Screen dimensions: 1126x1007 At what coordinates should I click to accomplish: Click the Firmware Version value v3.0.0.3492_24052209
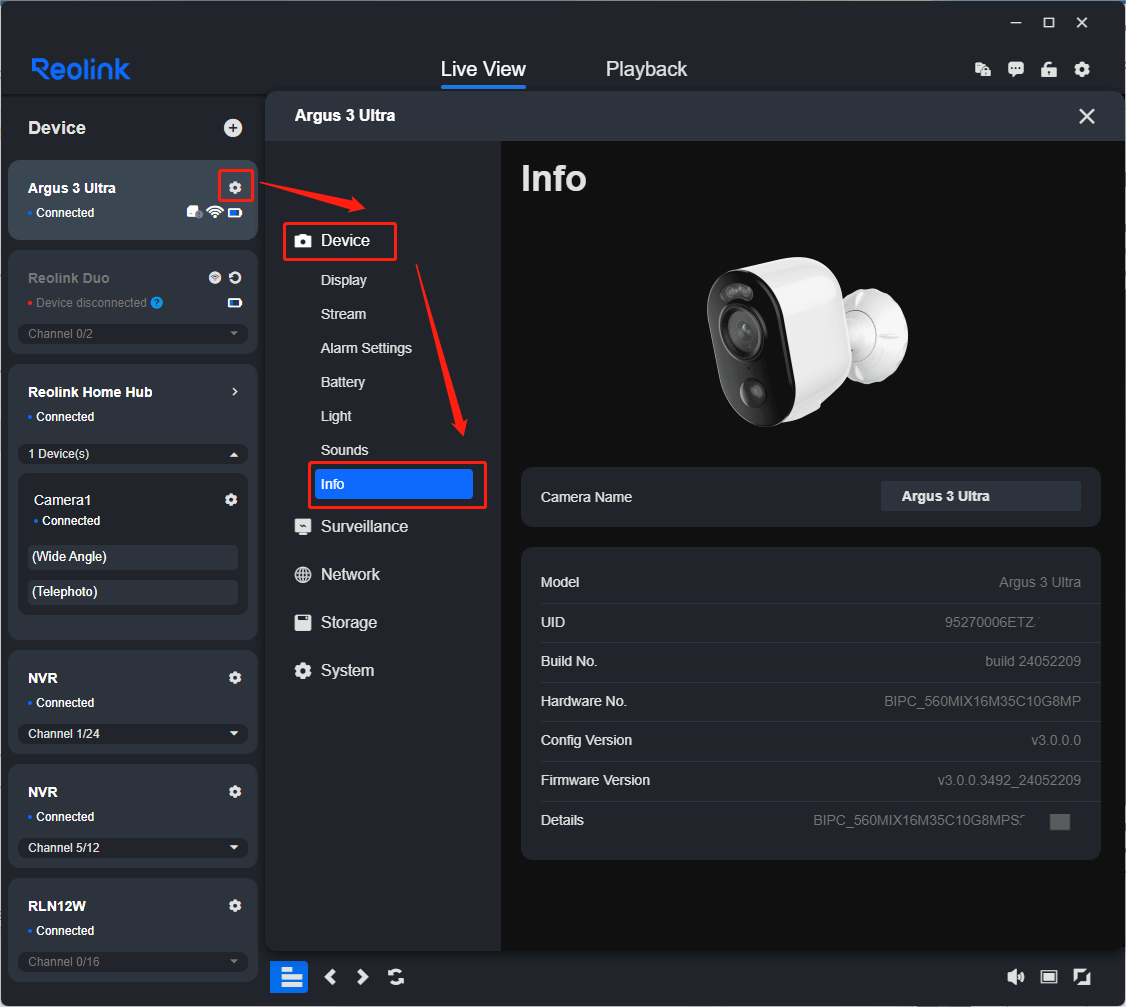(1008, 780)
